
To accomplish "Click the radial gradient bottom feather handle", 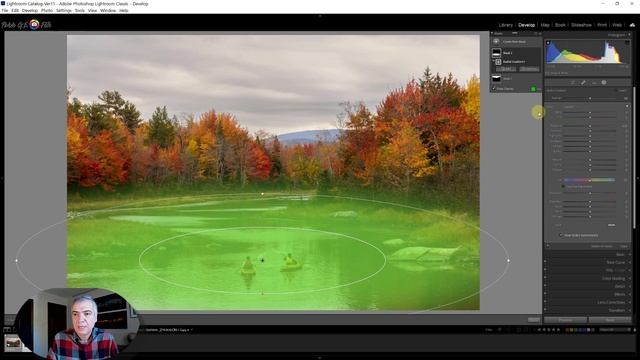I will (x=262, y=293).
